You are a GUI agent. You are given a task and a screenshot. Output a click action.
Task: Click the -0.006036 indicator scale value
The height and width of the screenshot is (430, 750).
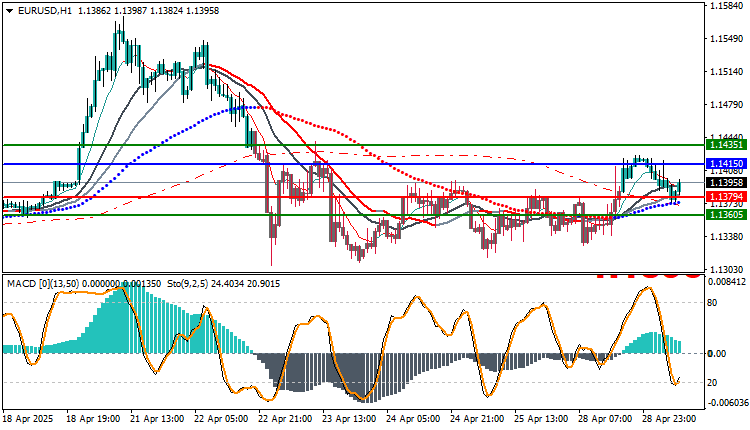tap(726, 403)
